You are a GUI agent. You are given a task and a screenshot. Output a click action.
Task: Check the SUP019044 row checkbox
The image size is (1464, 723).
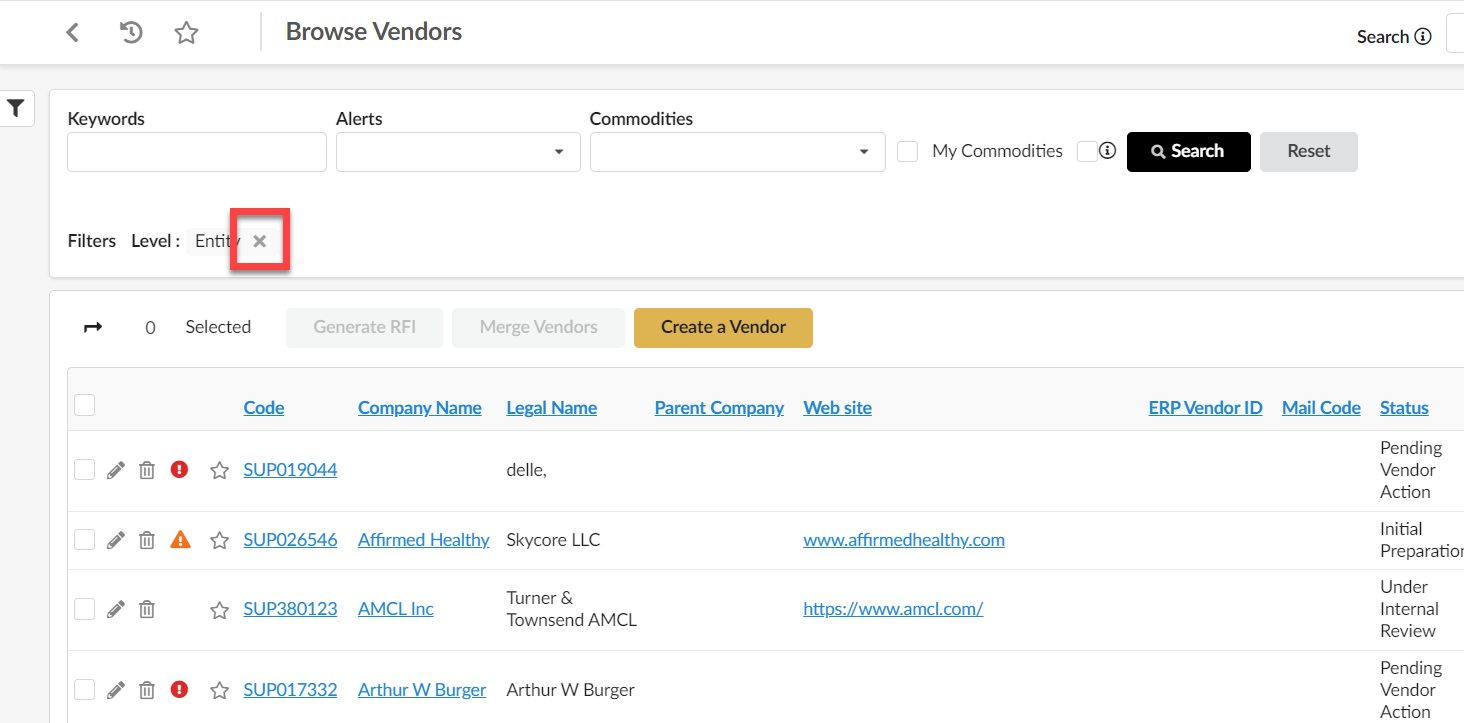click(85, 470)
